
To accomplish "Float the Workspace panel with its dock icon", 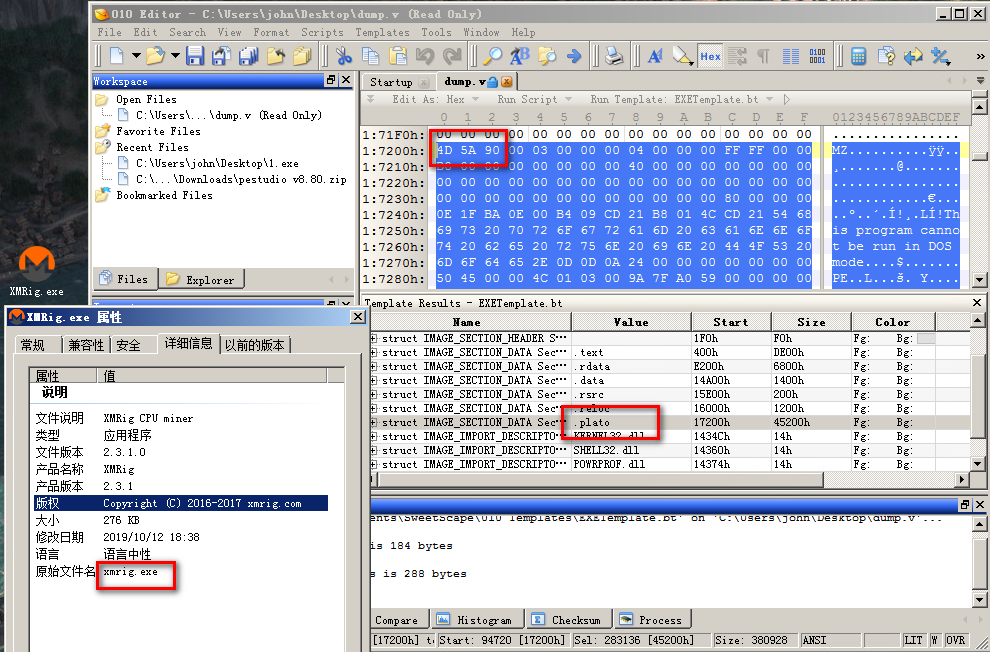I will click(331, 80).
